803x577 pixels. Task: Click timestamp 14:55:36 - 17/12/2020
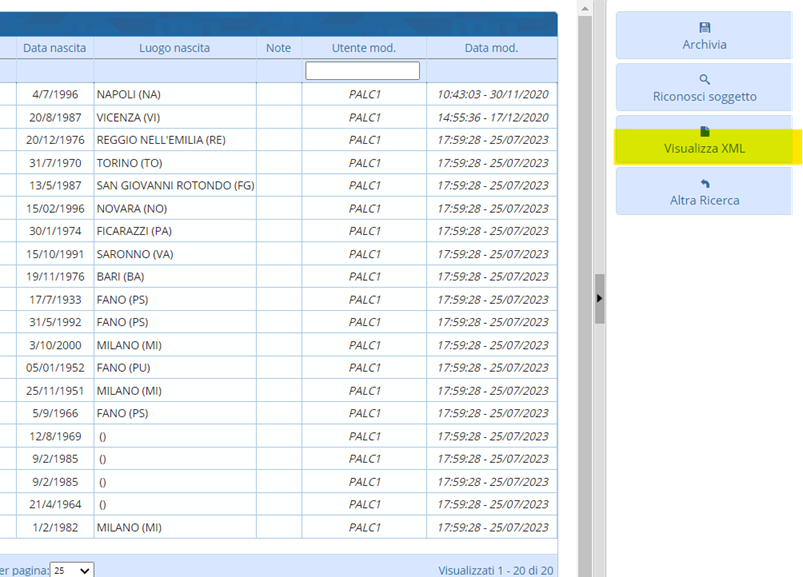click(x=493, y=117)
